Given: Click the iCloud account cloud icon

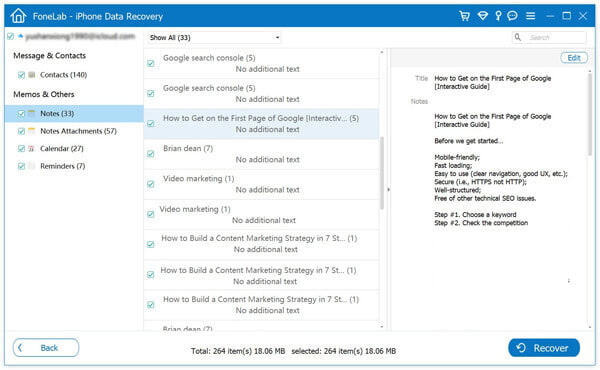Looking at the screenshot, I should pyautogui.click(x=20, y=36).
